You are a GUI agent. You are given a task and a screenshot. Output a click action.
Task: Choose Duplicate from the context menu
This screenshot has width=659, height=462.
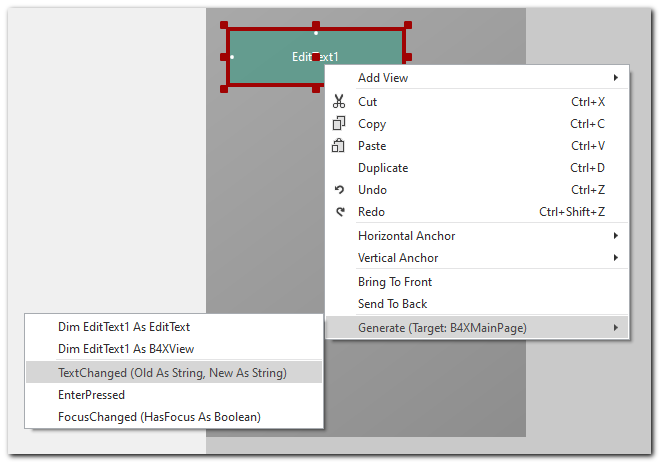pyautogui.click(x=383, y=168)
